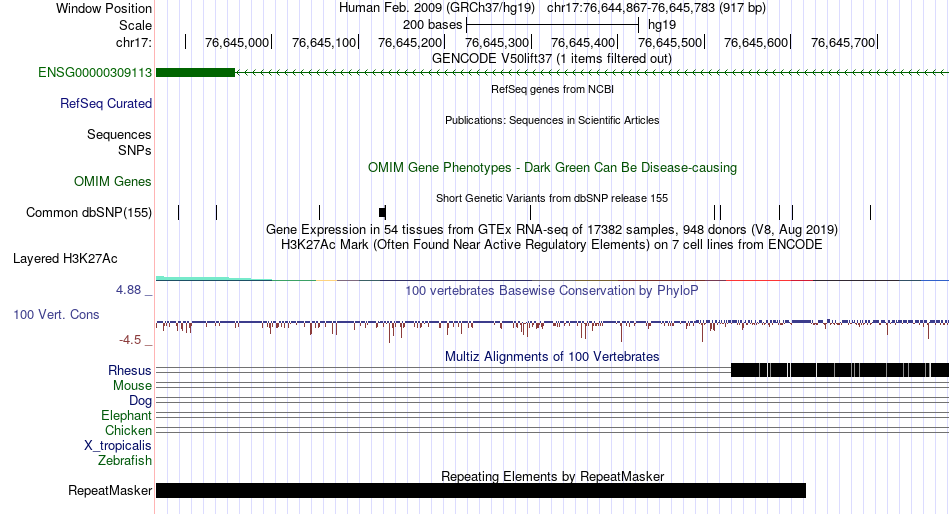Image resolution: width=950 pixels, height=514 pixels.
Task: Click the 76,645,000 ruler coordinate
Action: click(x=237, y=42)
